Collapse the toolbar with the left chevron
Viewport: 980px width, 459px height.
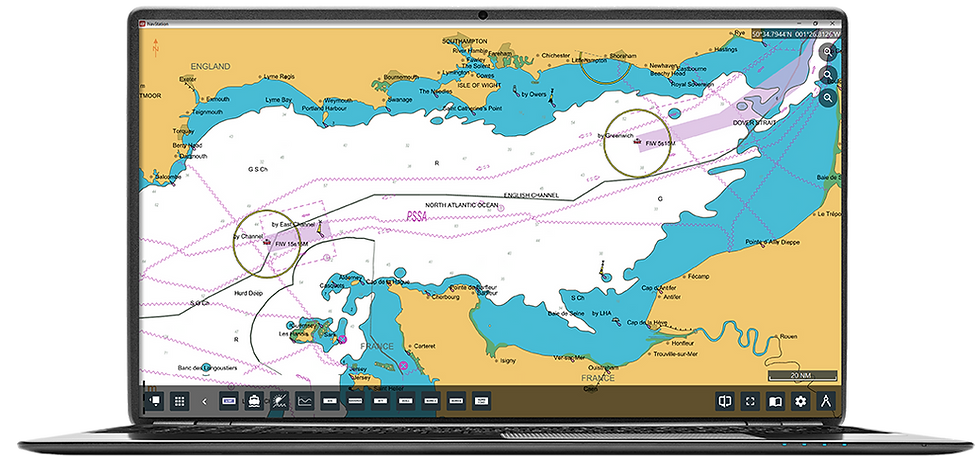(x=204, y=401)
